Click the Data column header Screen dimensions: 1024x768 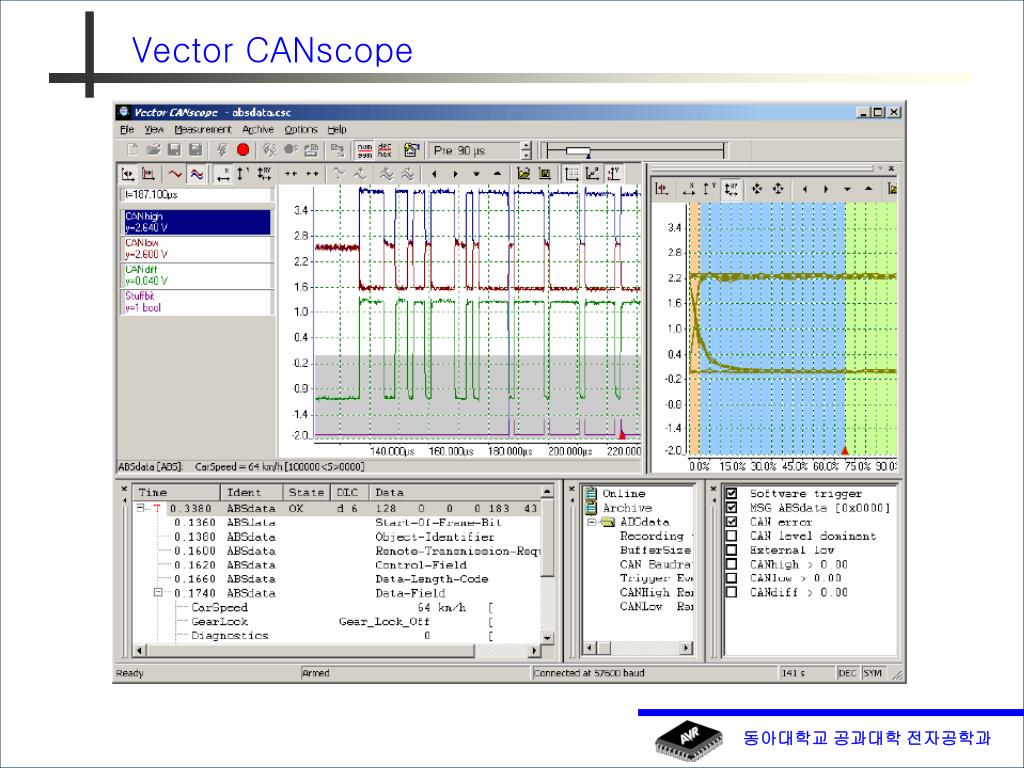(x=455, y=492)
